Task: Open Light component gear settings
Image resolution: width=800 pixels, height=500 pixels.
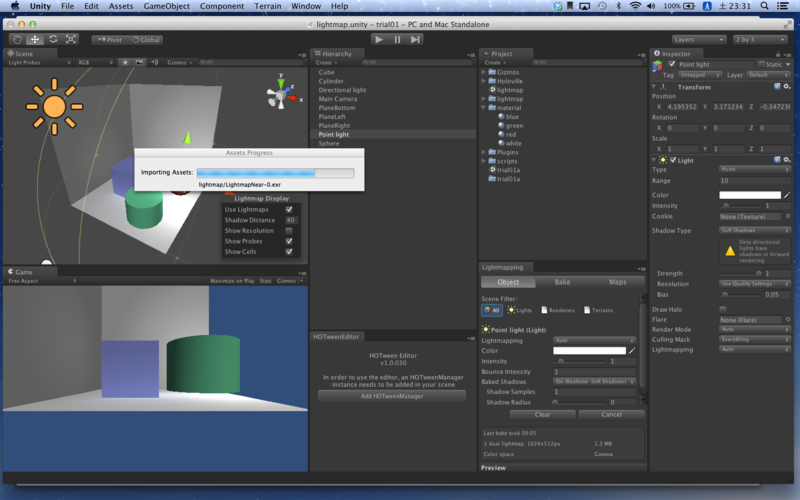Action: 787,160
